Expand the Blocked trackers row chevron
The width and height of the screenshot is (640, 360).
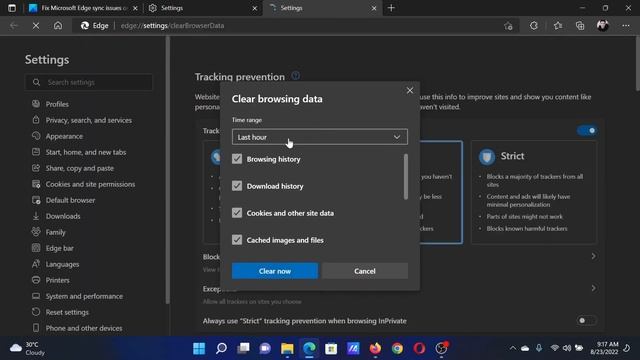pos(593,256)
